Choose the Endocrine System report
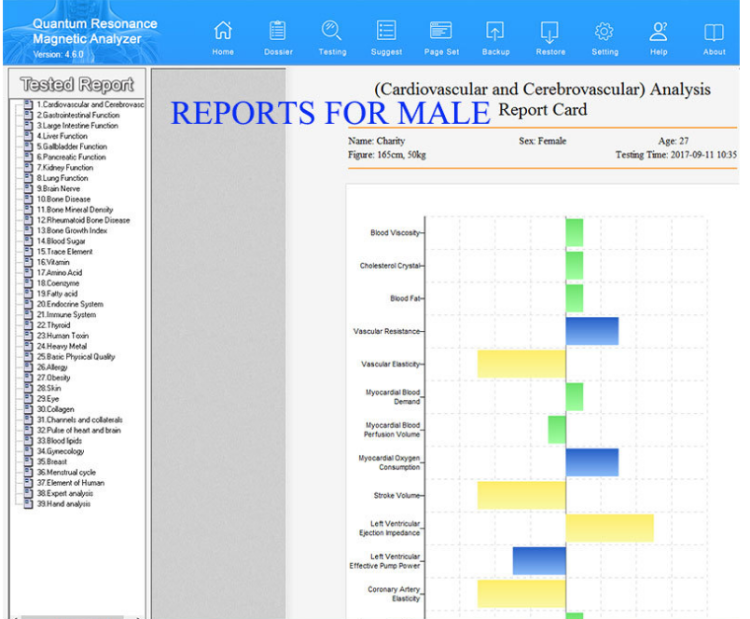The image size is (750, 619). point(69,304)
